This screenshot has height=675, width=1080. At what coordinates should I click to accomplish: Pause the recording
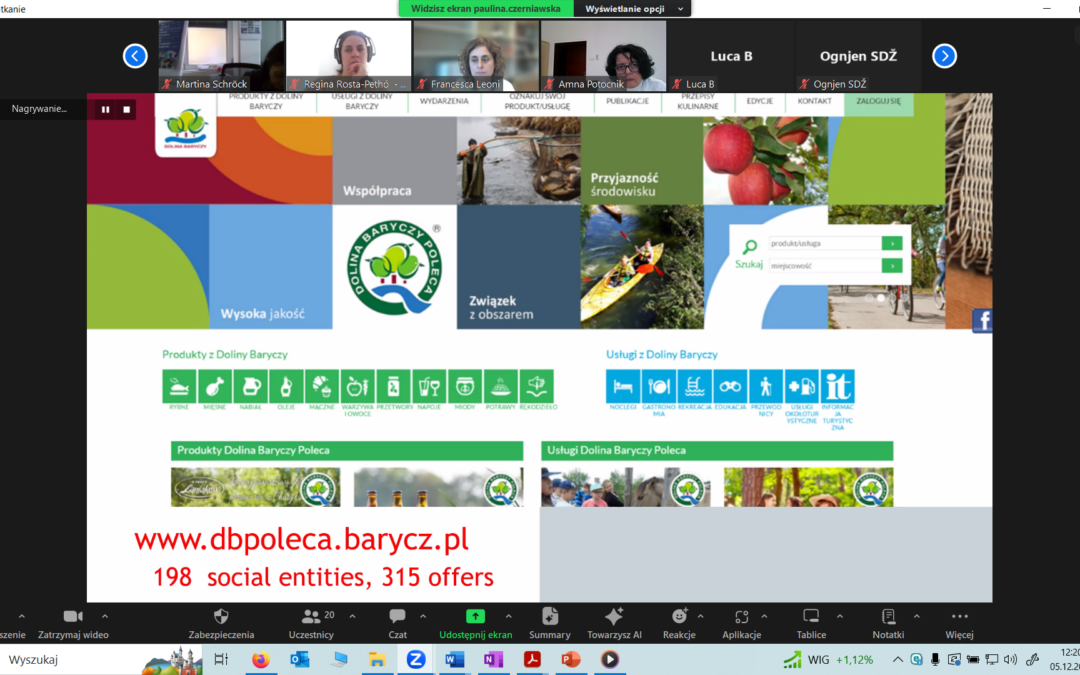click(105, 109)
